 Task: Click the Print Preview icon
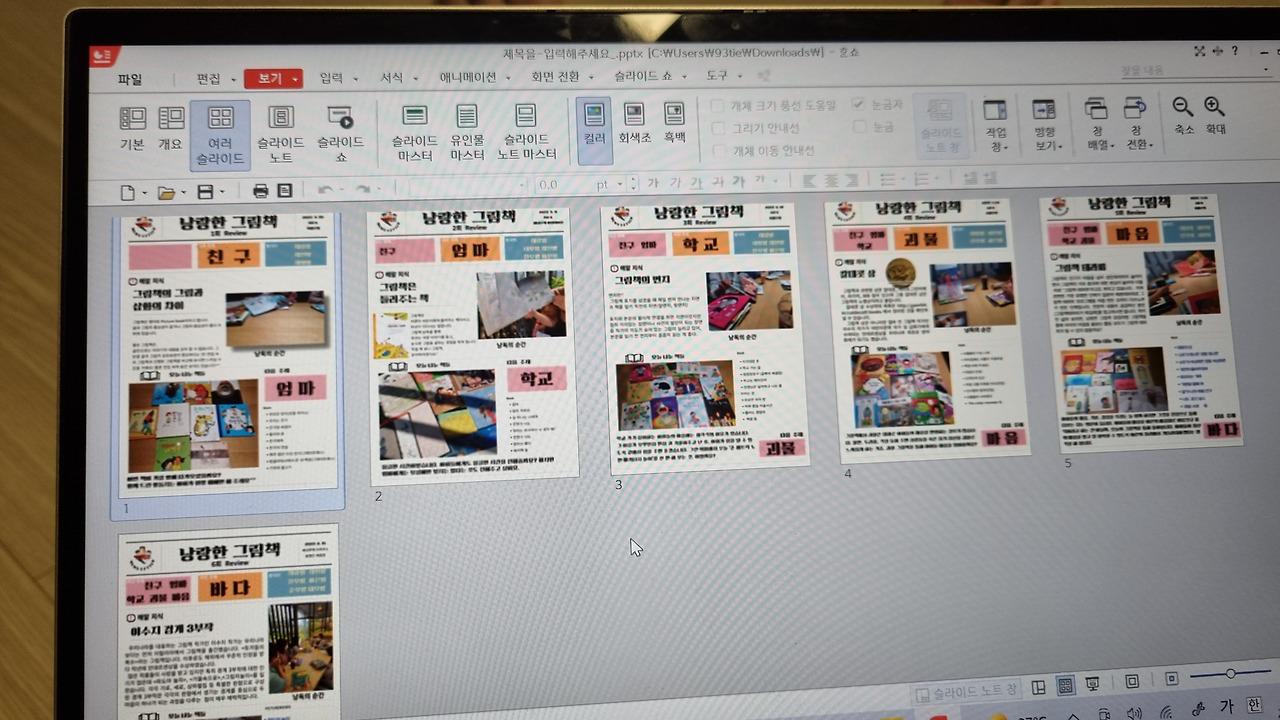(285, 190)
